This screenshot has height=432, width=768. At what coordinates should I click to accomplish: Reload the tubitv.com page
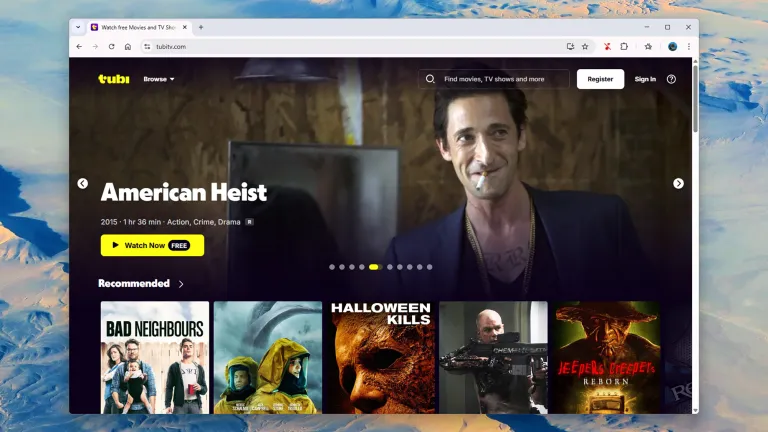pos(111,46)
